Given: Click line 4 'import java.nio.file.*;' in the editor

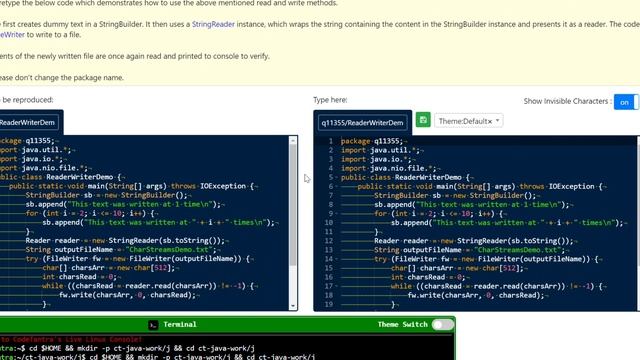Looking at the screenshot, I should coord(390,169).
